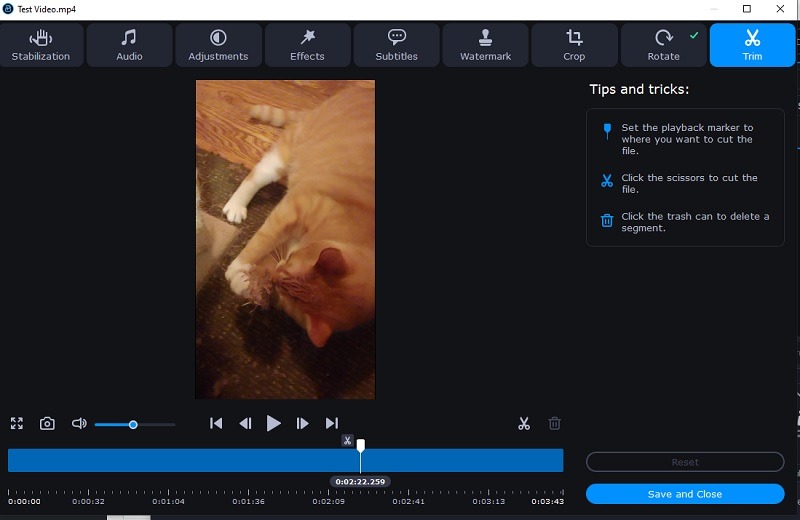Switch to the Subtitles tab
Image resolution: width=800 pixels, height=520 pixels.
[x=396, y=45]
